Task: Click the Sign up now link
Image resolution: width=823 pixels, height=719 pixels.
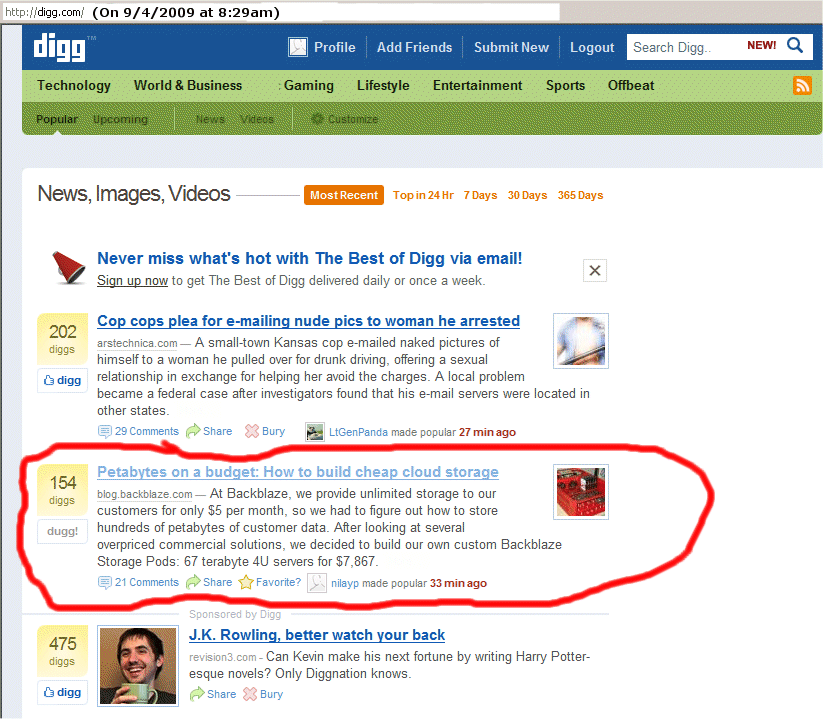Action: pyautogui.click(x=132, y=281)
